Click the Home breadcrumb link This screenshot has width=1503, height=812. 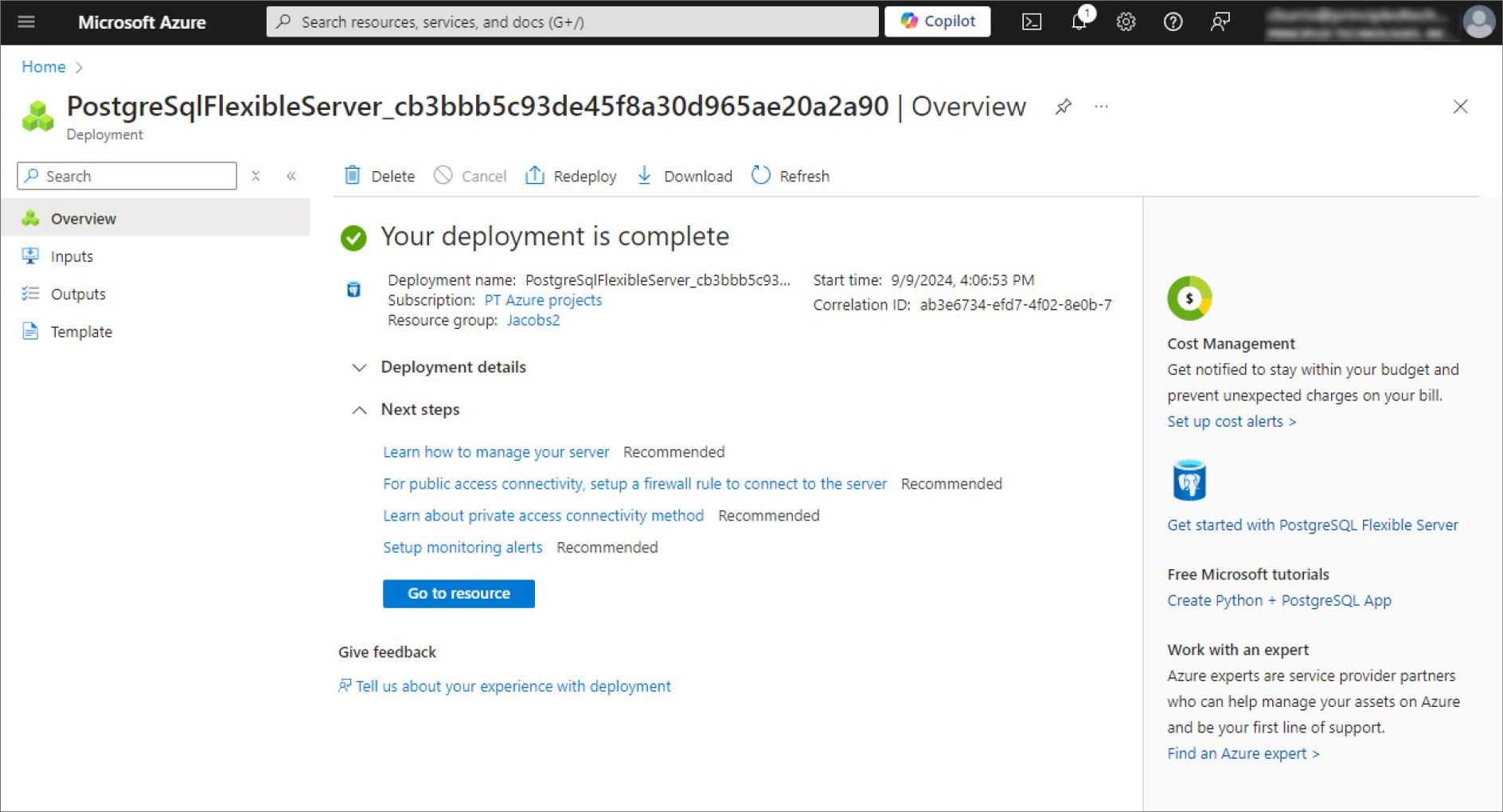(44, 67)
